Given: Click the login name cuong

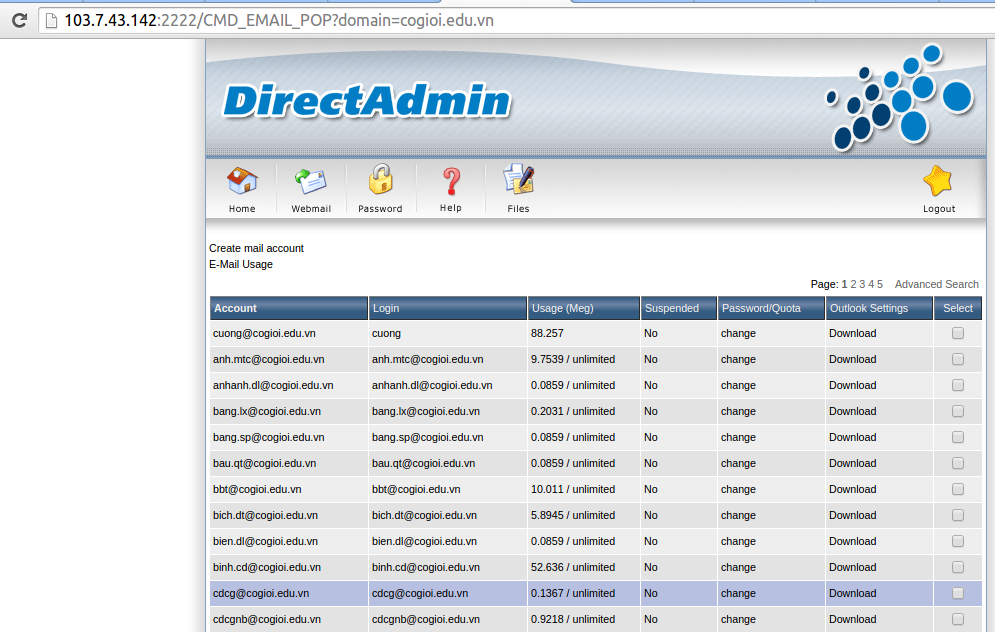Looking at the screenshot, I should point(386,333).
